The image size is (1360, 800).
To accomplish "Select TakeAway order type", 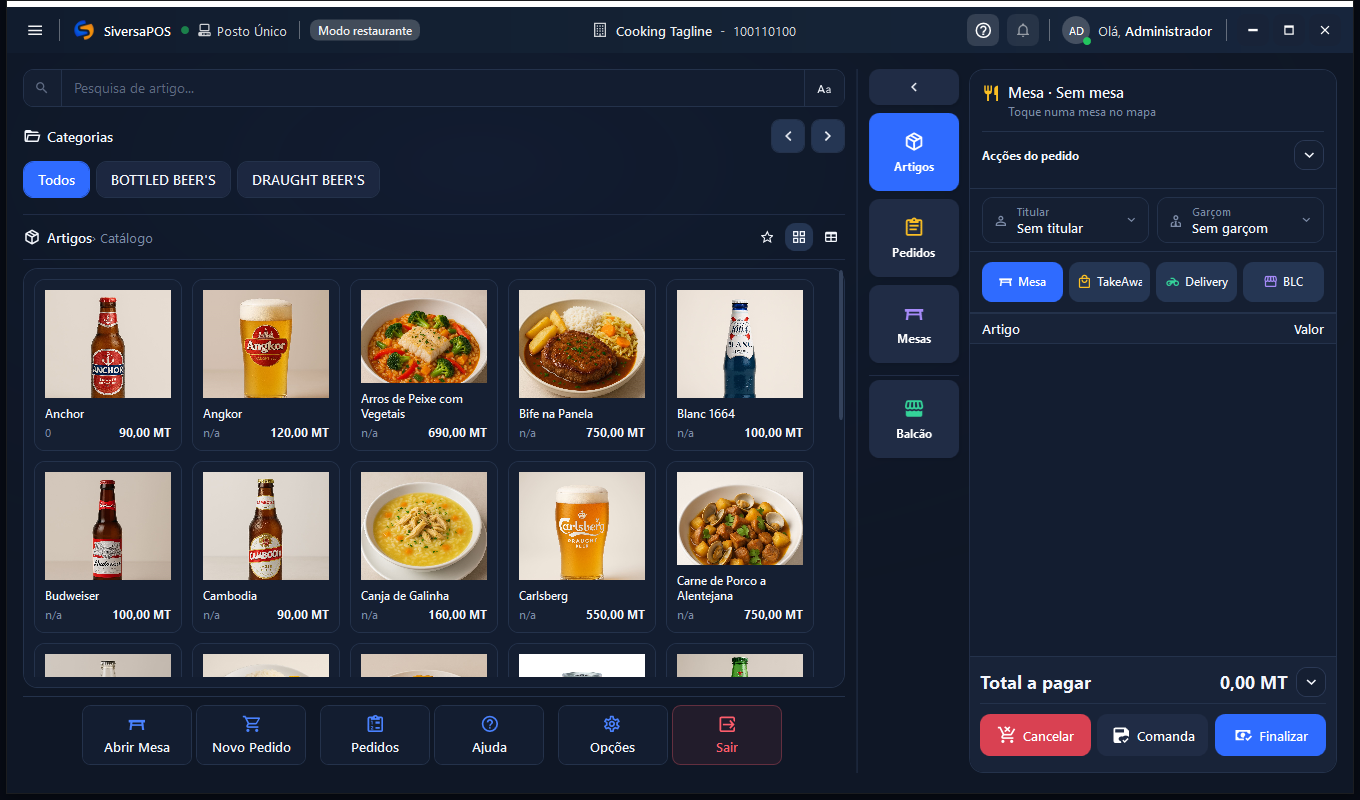I will click(x=1109, y=282).
